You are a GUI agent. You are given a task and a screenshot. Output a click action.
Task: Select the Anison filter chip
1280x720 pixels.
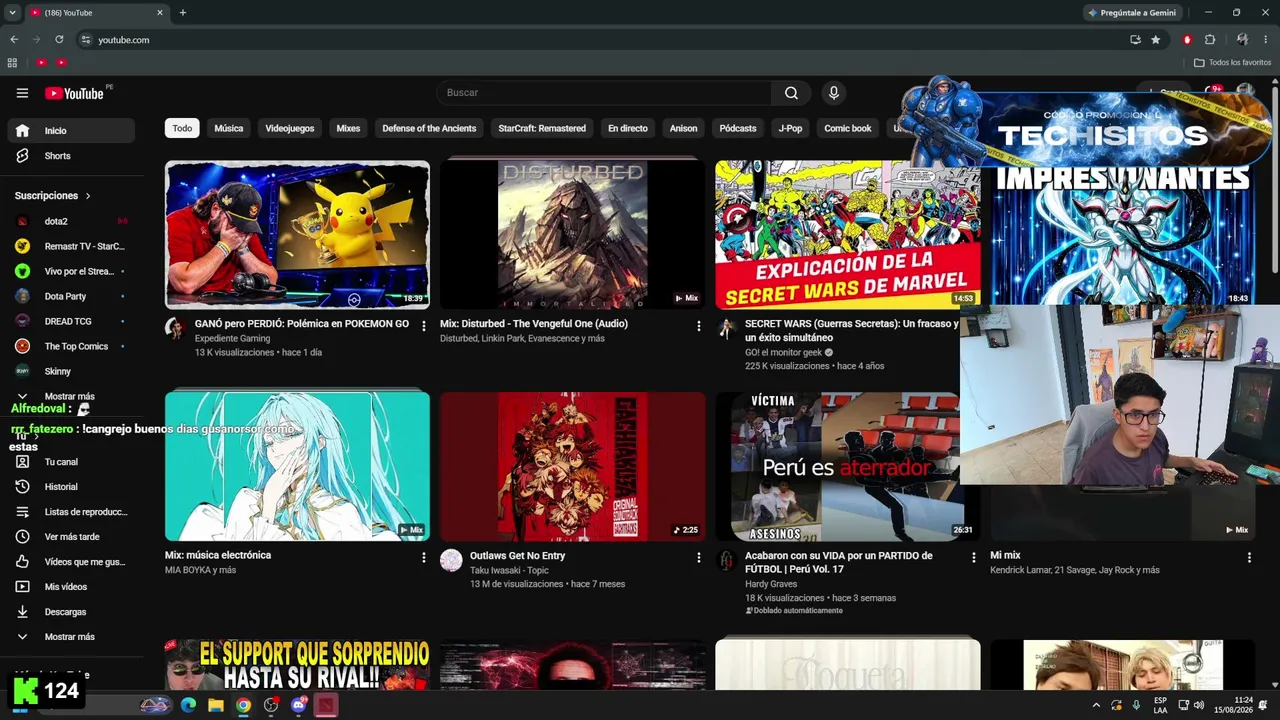tap(684, 128)
